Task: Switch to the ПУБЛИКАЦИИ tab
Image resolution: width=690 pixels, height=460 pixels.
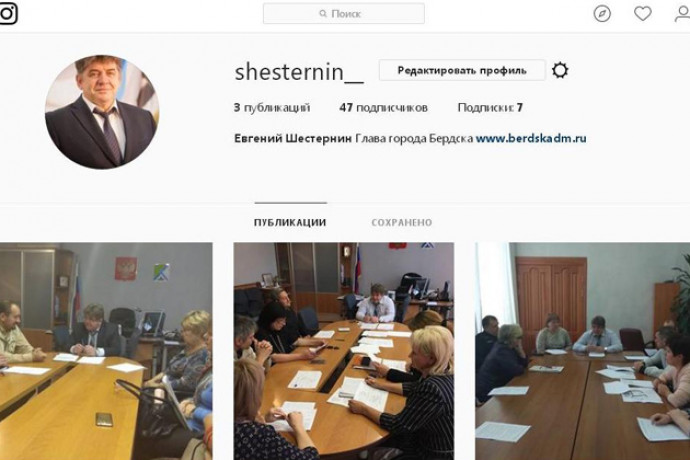Action: click(x=290, y=223)
